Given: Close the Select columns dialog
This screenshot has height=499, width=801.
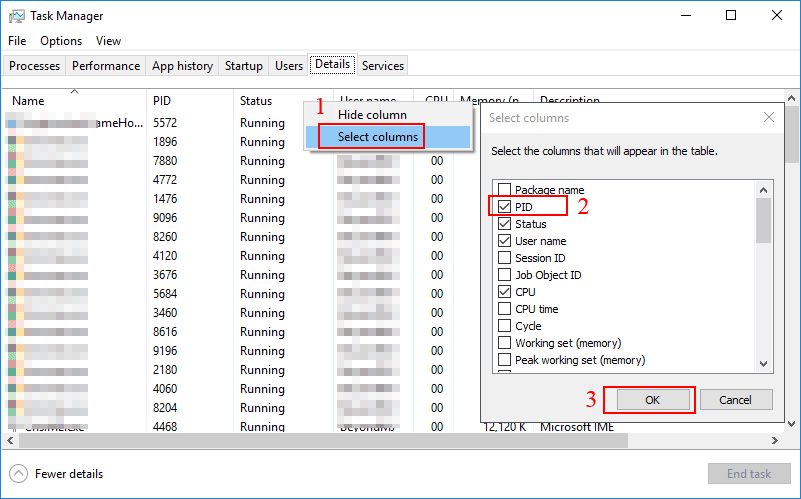Looking at the screenshot, I should tap(768, 117).
